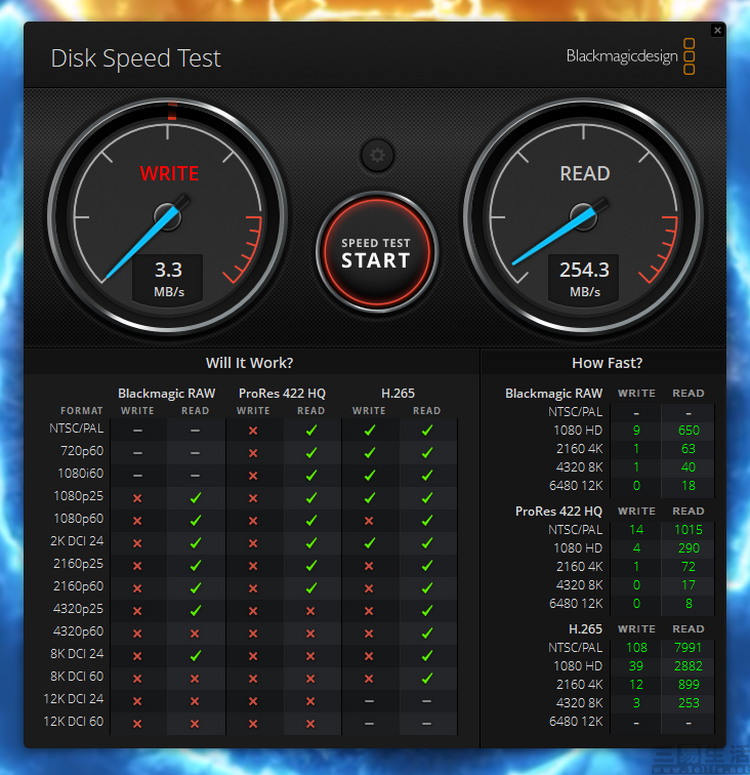Click 1080p60 H.265 write red cross

click(x=369, y=521)
